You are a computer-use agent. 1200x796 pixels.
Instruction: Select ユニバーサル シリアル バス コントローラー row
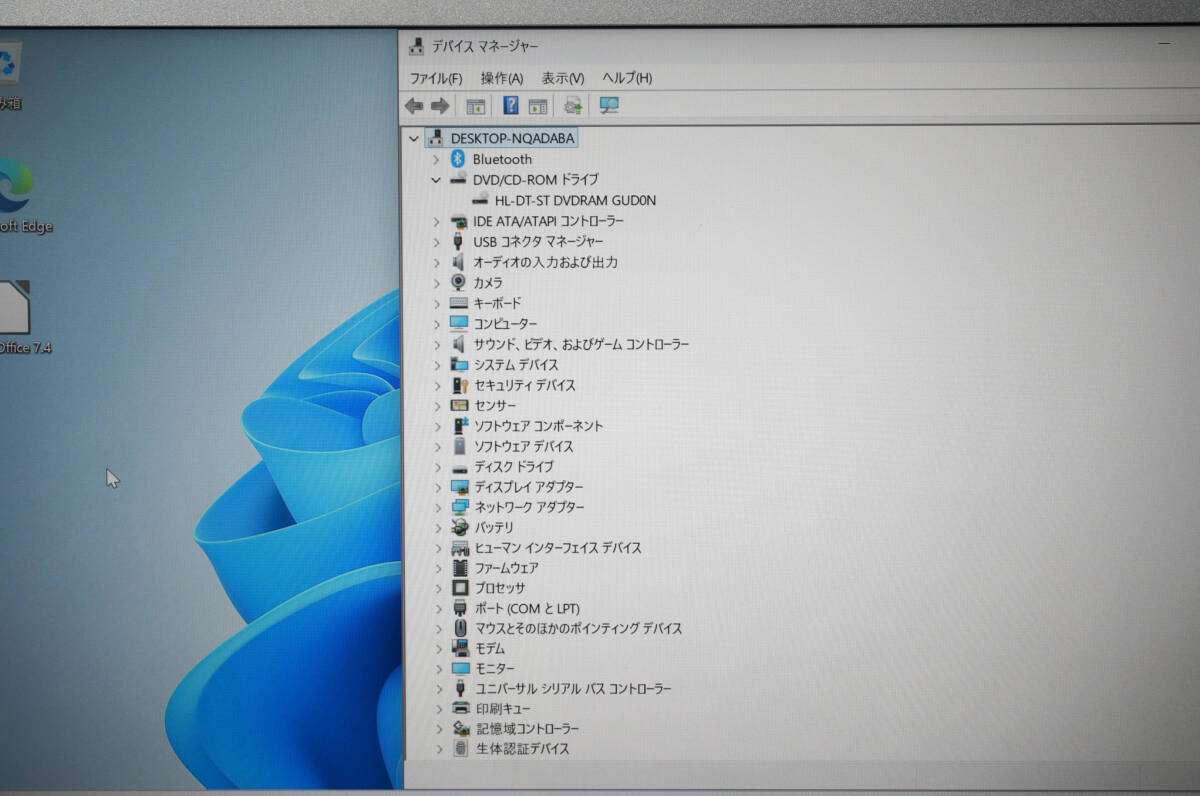pos(574,689)
